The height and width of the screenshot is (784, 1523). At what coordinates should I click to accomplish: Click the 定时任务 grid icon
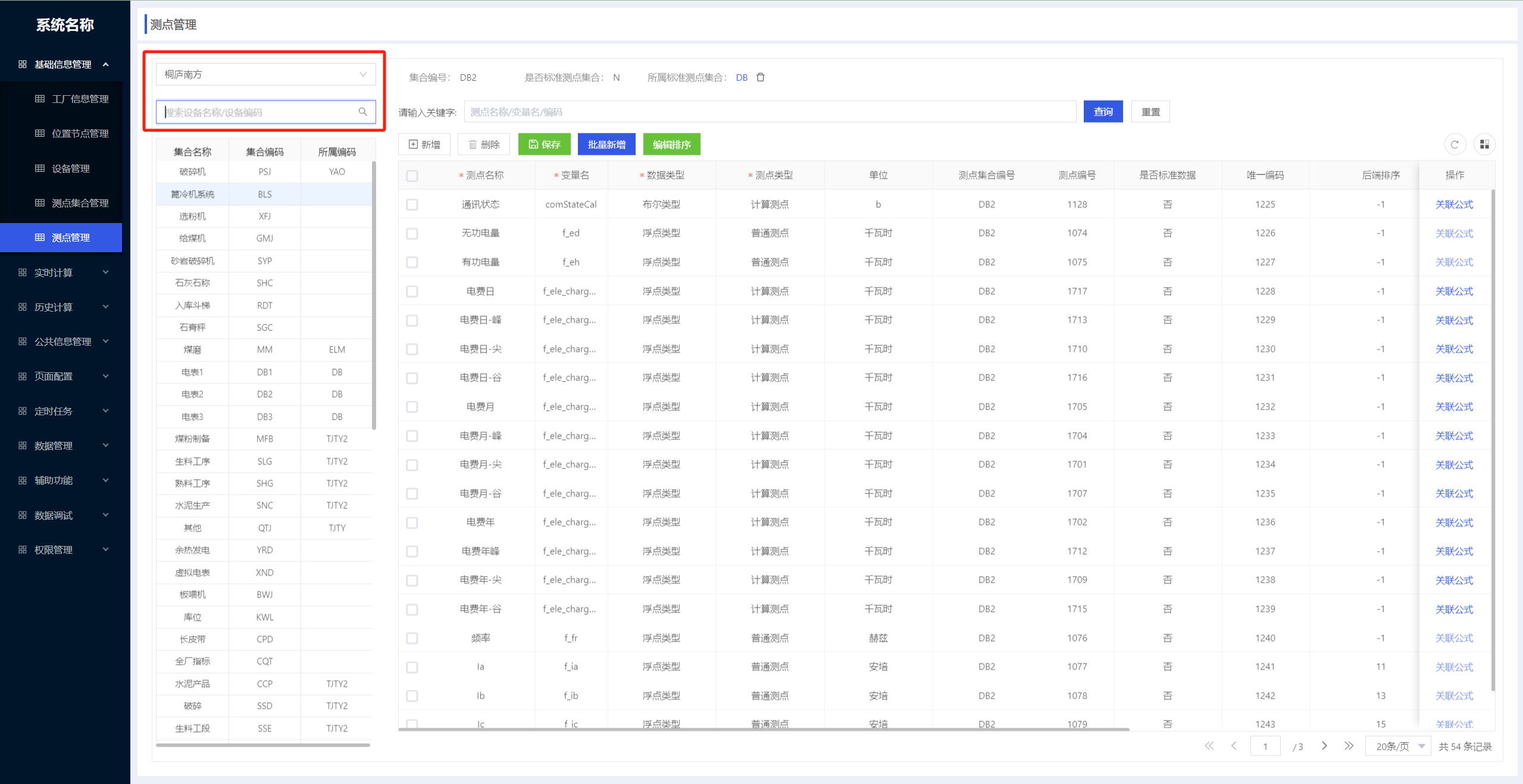23,411
